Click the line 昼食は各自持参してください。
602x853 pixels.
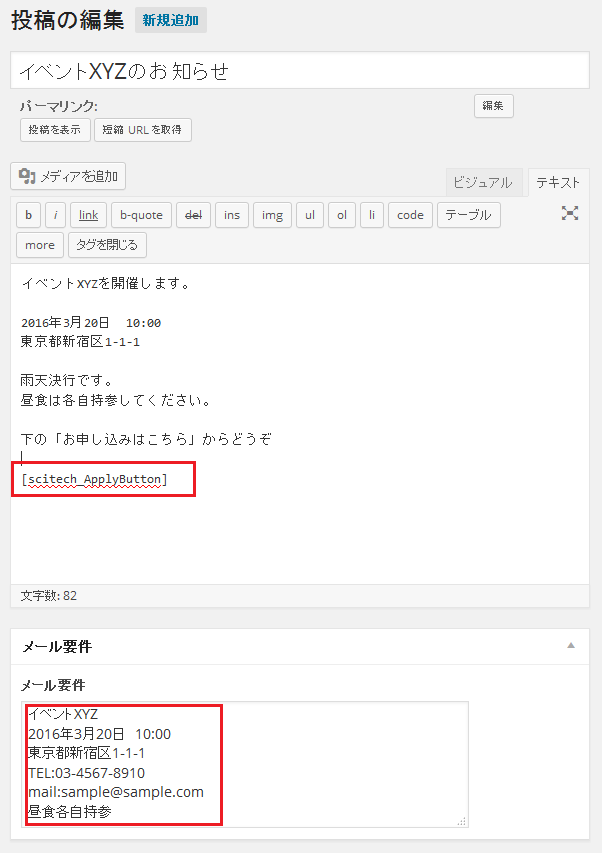point(116,400)
